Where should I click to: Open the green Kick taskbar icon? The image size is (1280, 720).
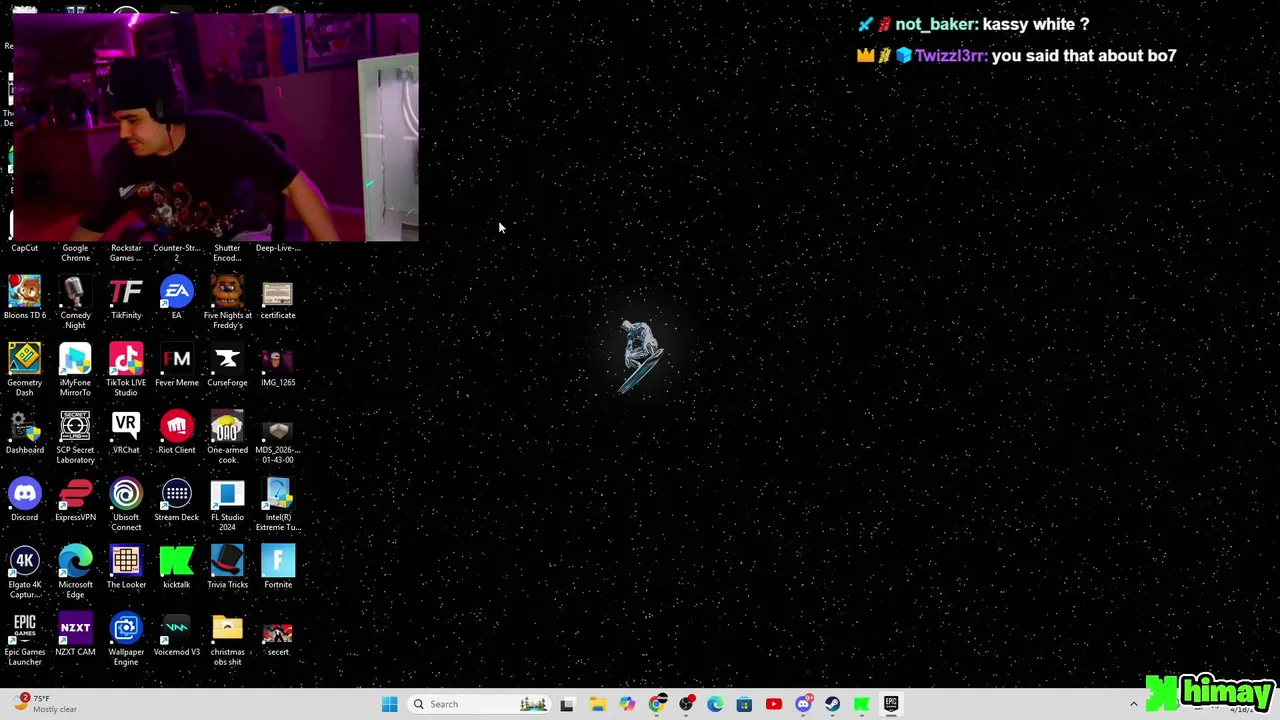click(x=861, y=704)
